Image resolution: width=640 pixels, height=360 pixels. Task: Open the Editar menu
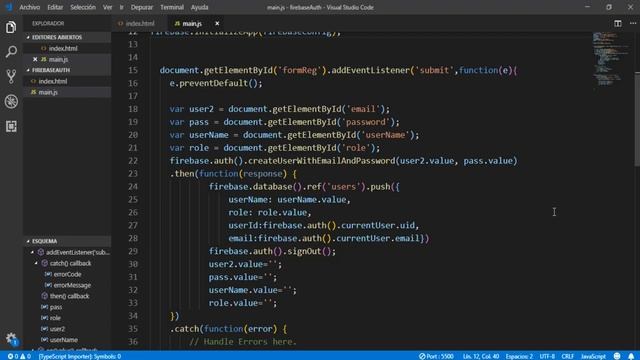coord(55,7)
